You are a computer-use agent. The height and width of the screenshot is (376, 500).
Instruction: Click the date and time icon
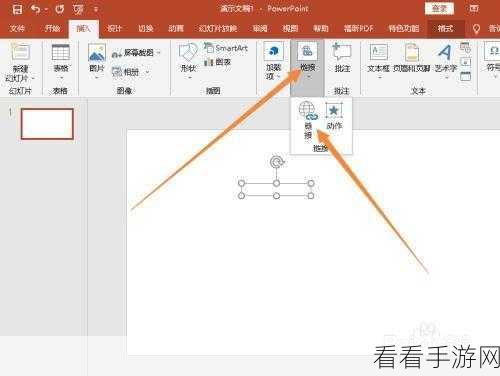[x=465, y=48]
